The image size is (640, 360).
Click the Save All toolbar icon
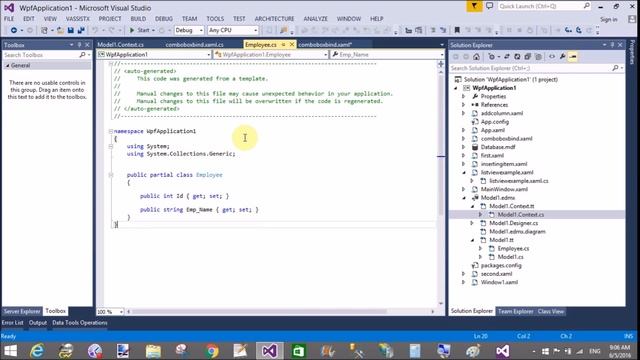coord(81,30)
